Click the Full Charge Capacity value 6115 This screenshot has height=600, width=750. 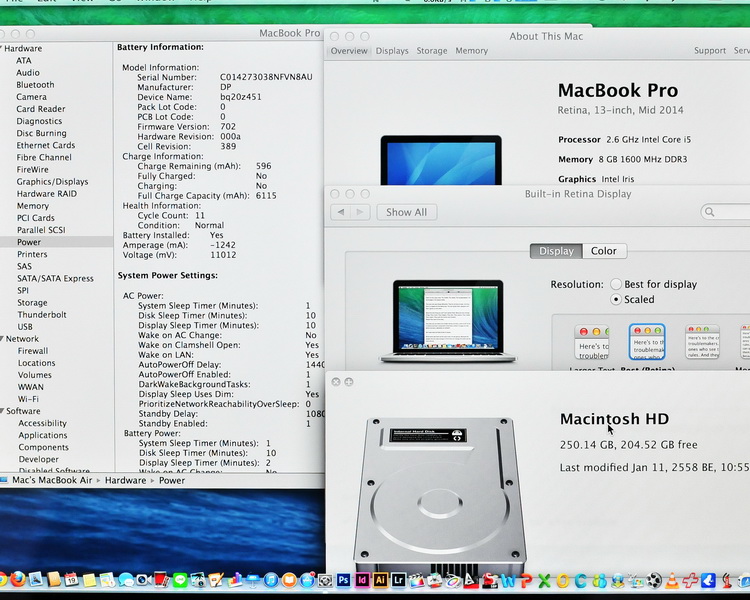coord(266,196)
